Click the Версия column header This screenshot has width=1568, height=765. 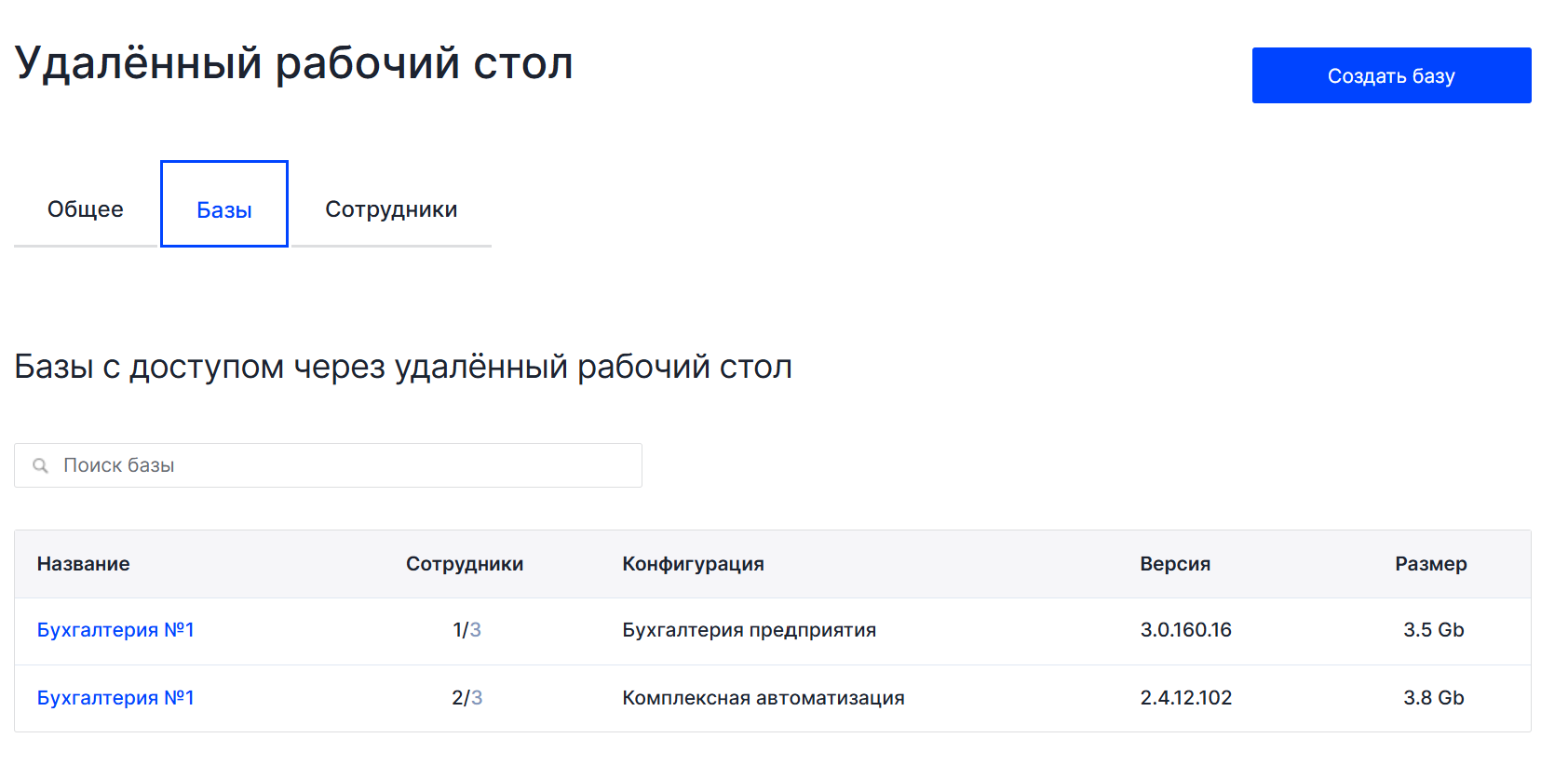point(1175,564)
